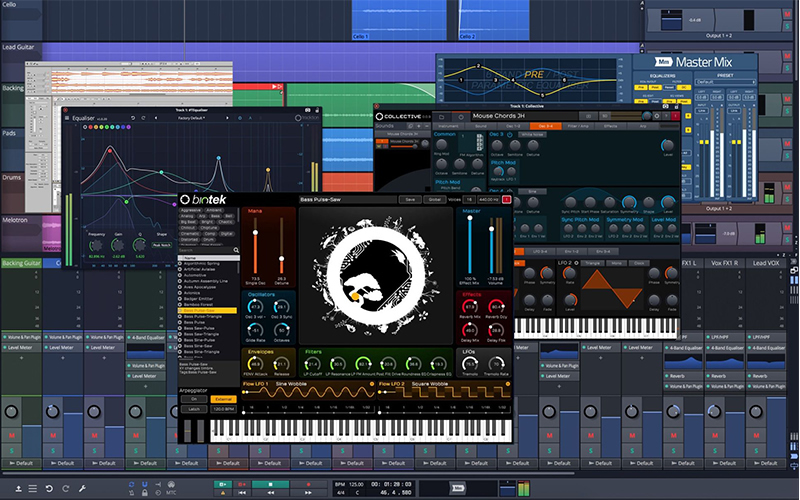Image resolution: width=800 pixels, height=500 pixels.
Task: Click the Save button in BioTek
Action: coord(410,199)
